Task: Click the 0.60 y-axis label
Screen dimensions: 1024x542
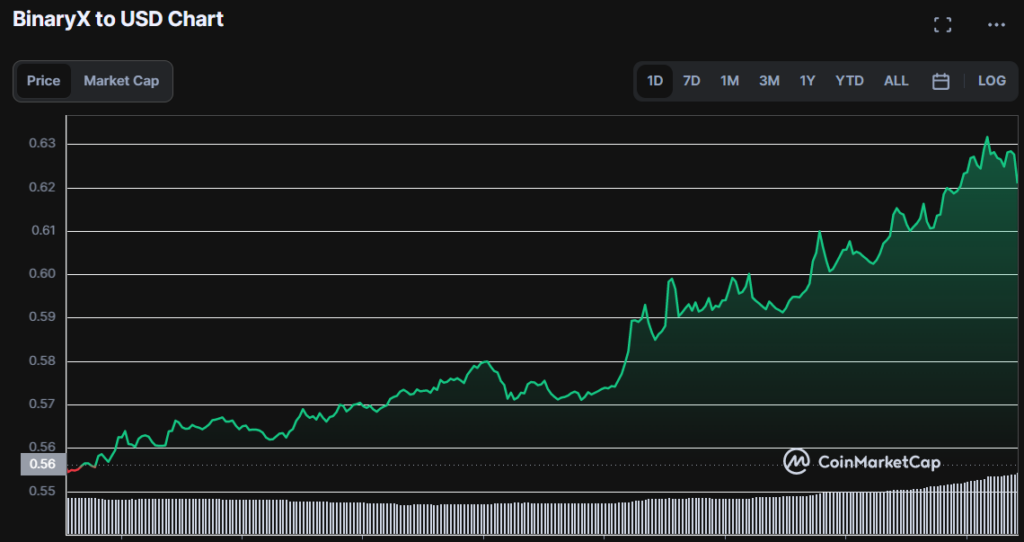Action: pos(43,274)
